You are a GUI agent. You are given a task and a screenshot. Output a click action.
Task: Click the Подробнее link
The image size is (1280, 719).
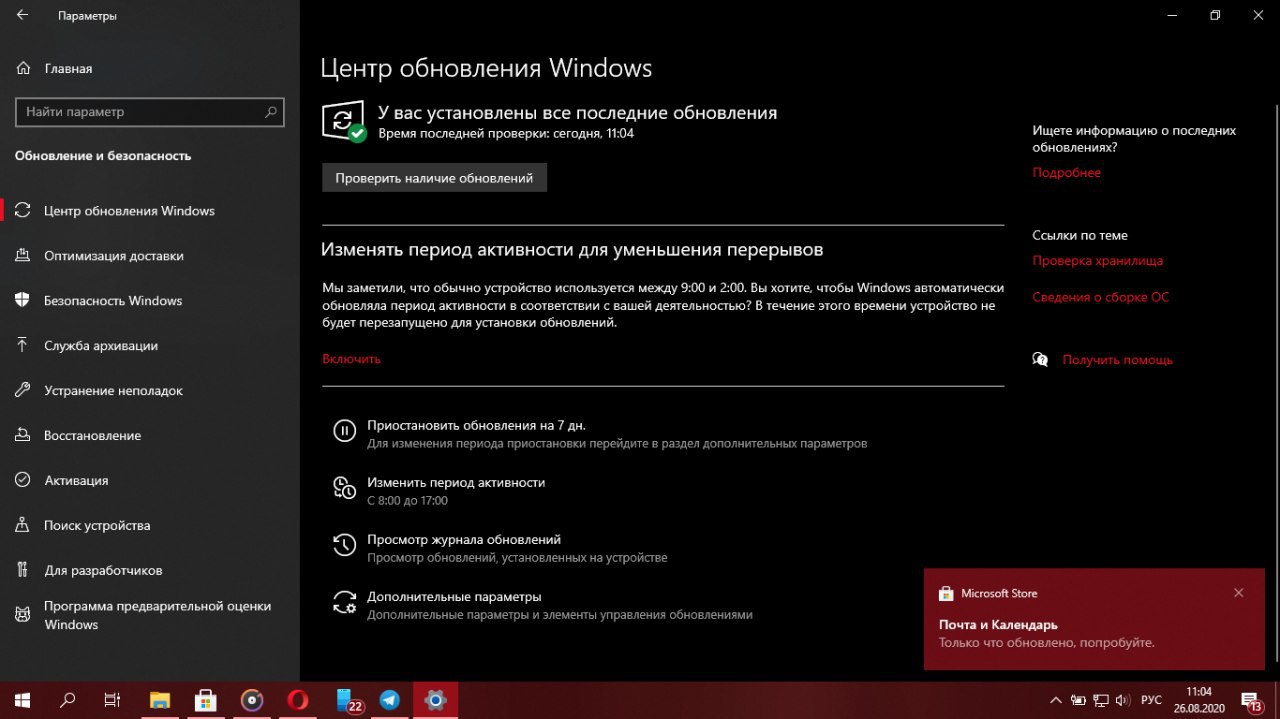click(1066, 173)
